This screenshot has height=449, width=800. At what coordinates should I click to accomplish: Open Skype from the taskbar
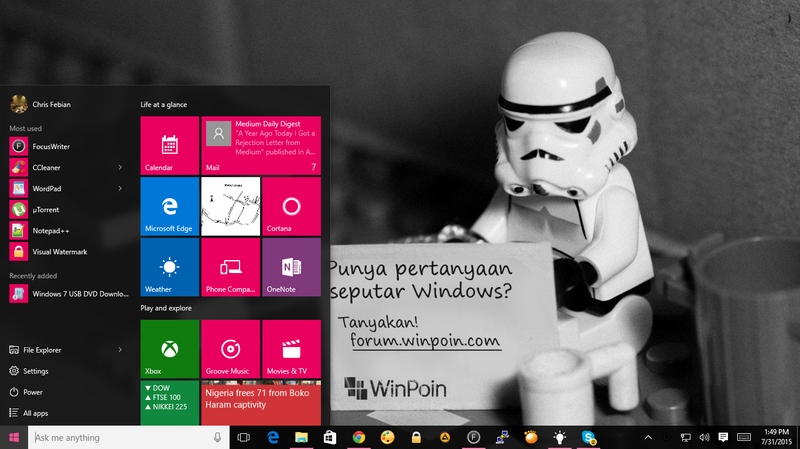pos(588,437)
